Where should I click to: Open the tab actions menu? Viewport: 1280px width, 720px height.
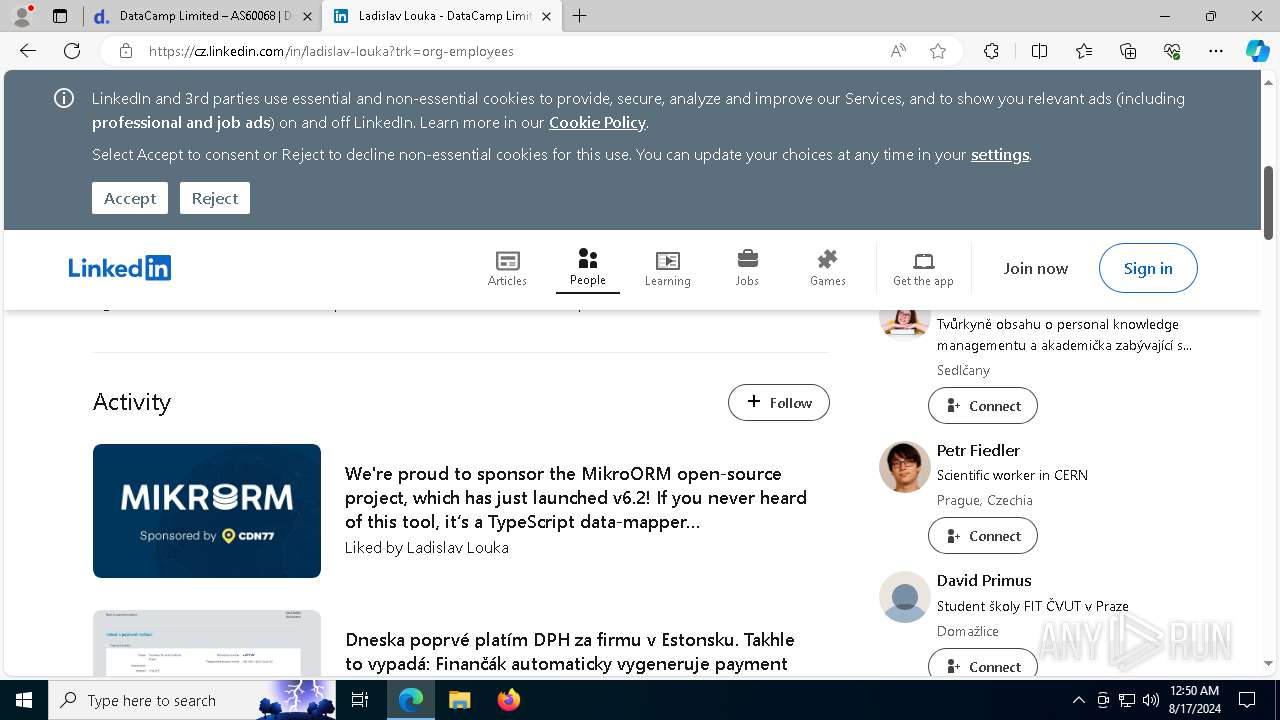click(60, 16)
